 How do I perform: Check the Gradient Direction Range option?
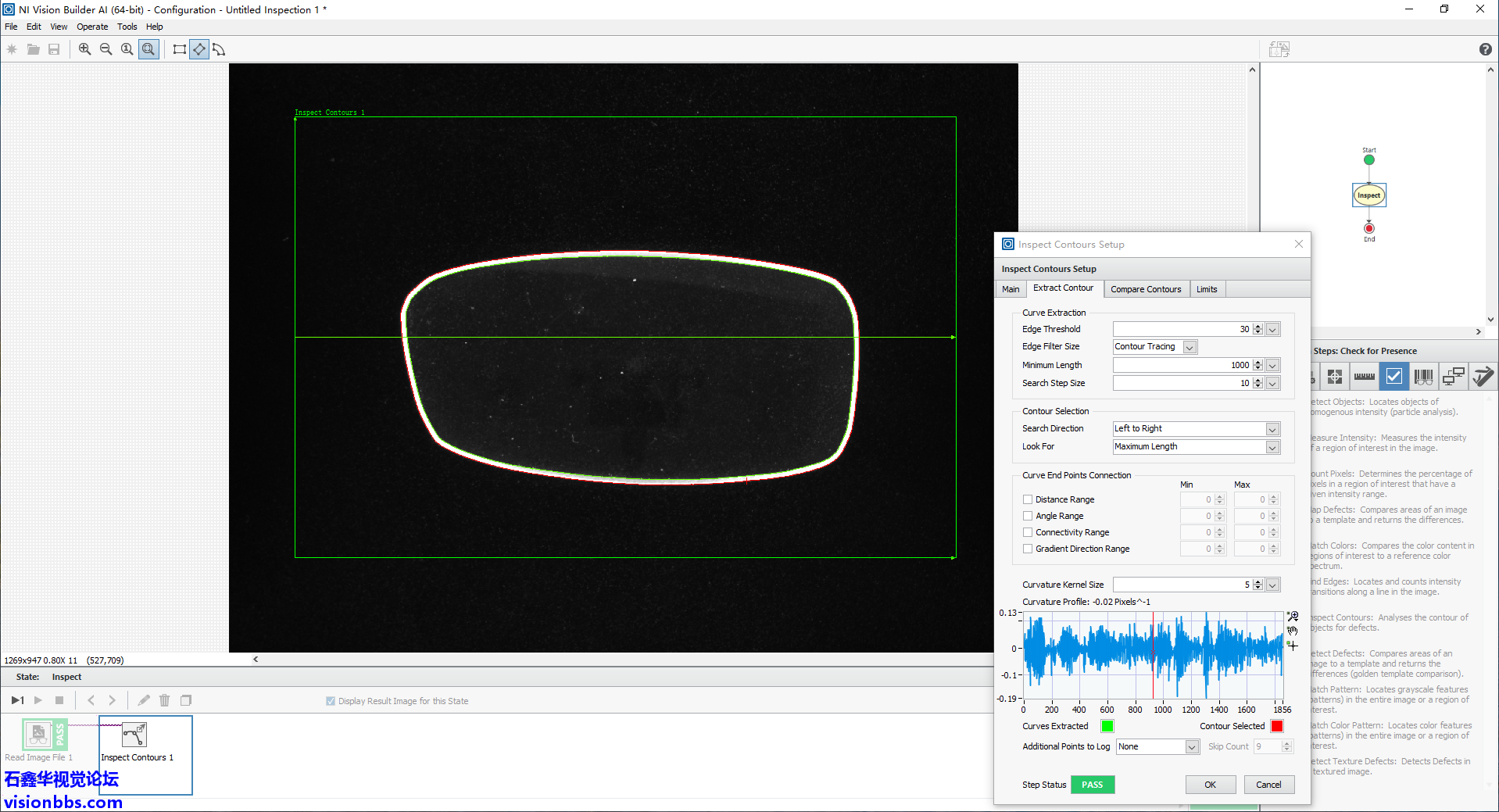1028,549
